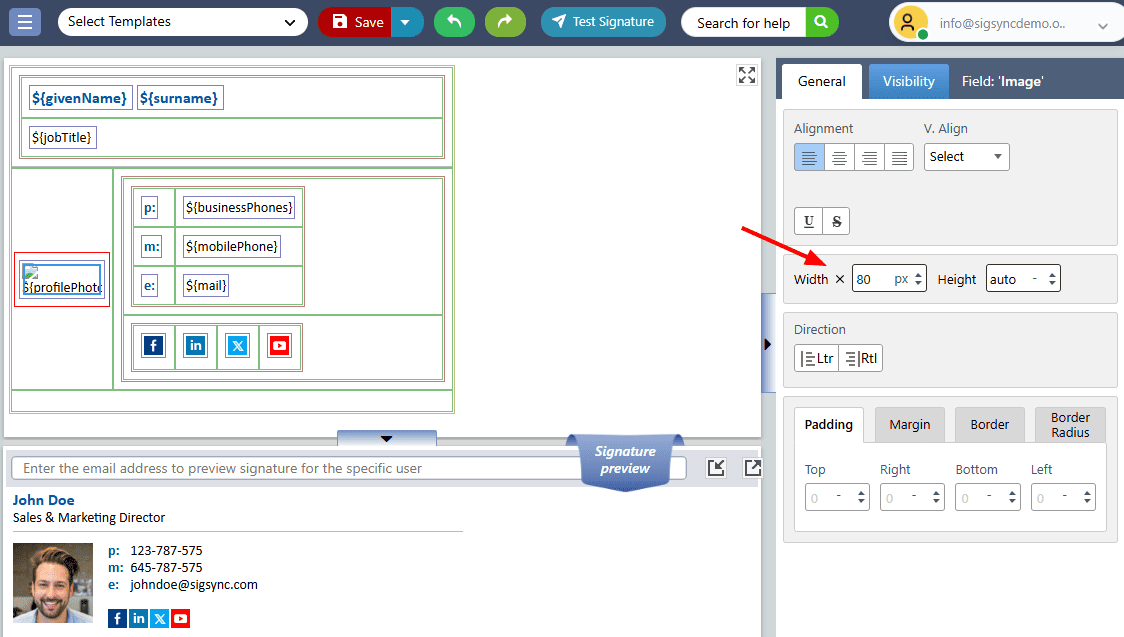Open the V. Align Select dropdown
Viewport: 1124px width, 637px height.
point(966,157)
